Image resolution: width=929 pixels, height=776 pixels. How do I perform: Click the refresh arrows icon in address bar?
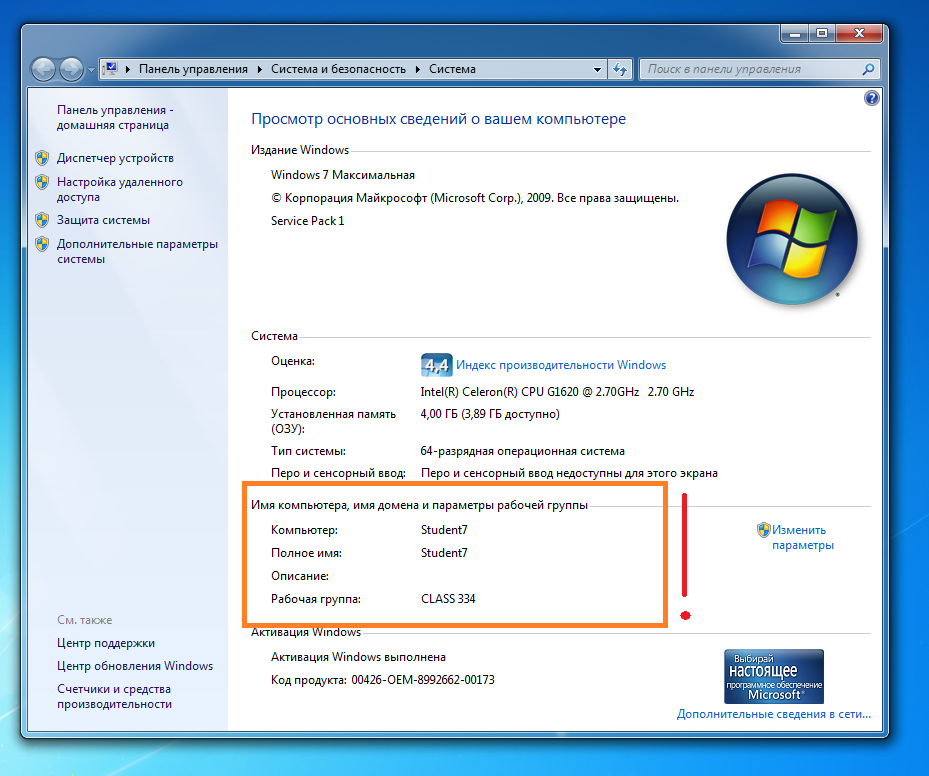620,69
